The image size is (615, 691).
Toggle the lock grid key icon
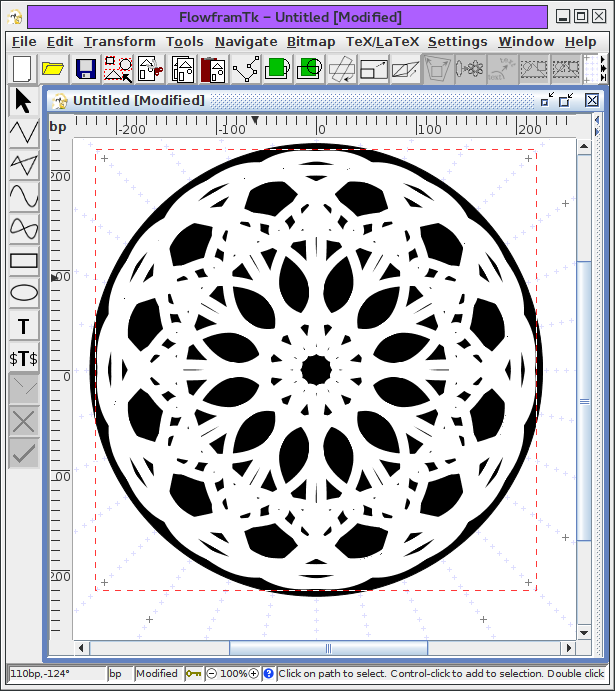[193, 673]
